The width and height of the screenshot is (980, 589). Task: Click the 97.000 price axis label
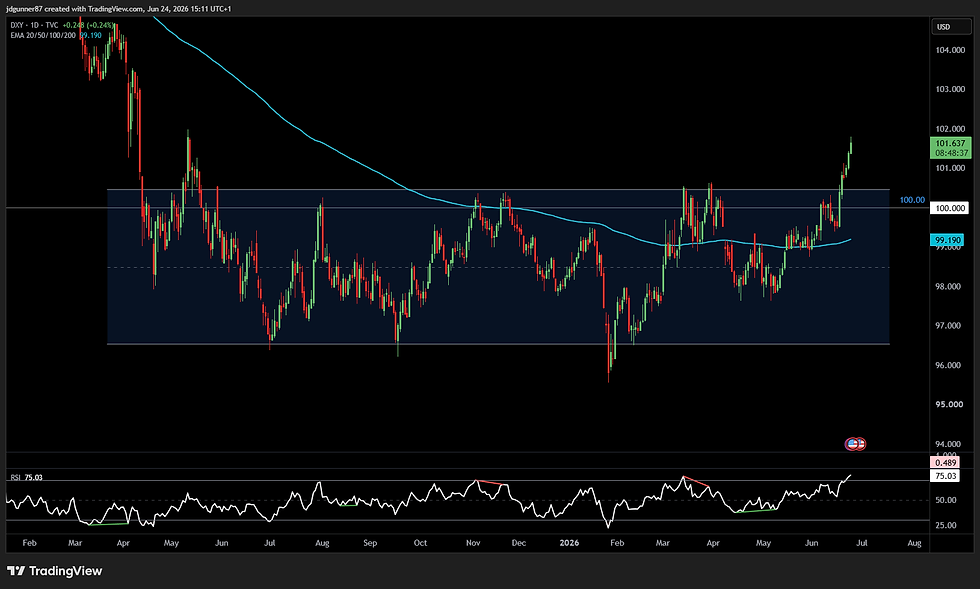pyautogui.click(x=950, y=326)
